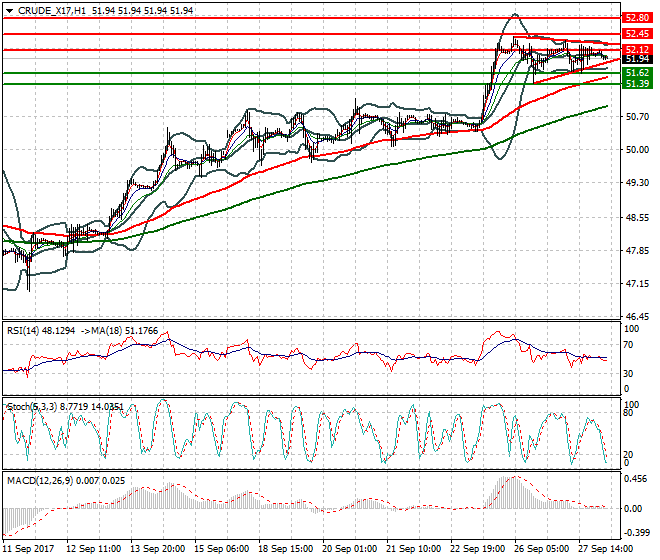Select the 47.15 price scale value
The image size is (660, 560).
point(637,284)
